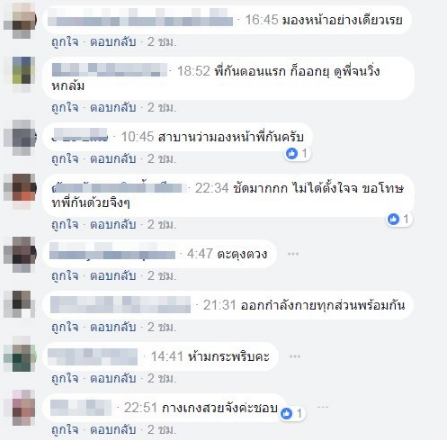This screenshot has height=440, width=447.
Task: Open the options dots beside the 4:47 comment
Action: coord(293,254)
